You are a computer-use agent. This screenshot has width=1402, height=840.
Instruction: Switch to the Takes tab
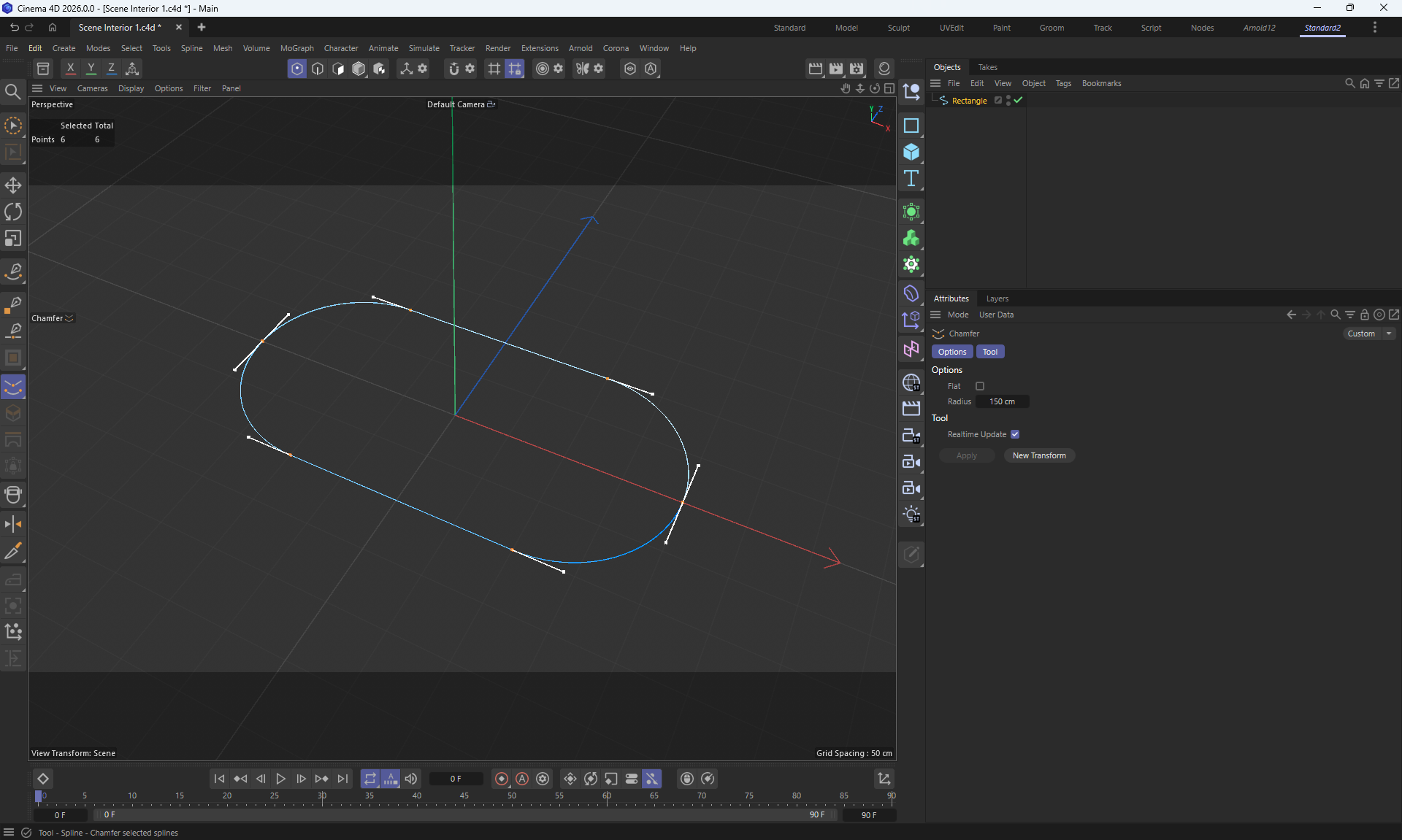click(x=987, y=67)
